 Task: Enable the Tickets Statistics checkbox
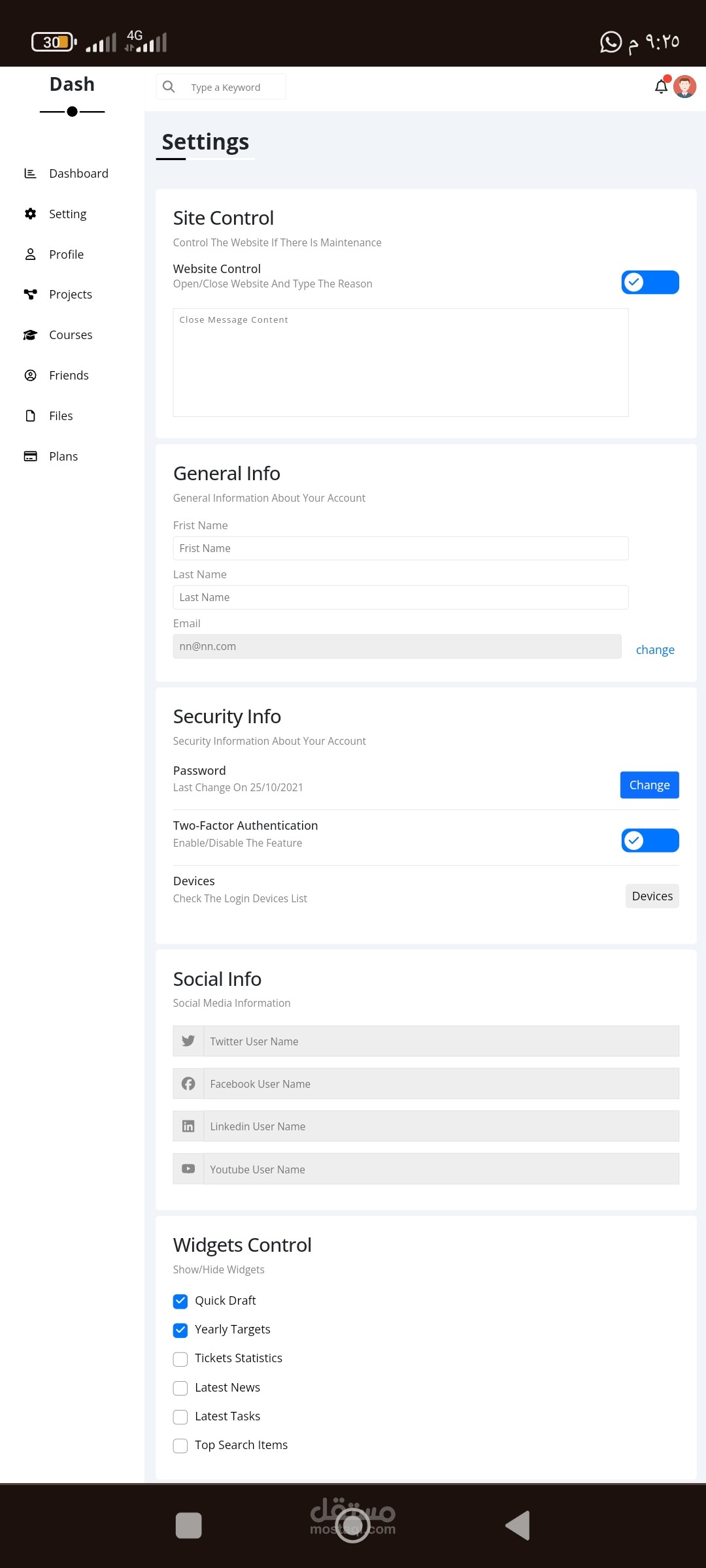click(180, 1359)
